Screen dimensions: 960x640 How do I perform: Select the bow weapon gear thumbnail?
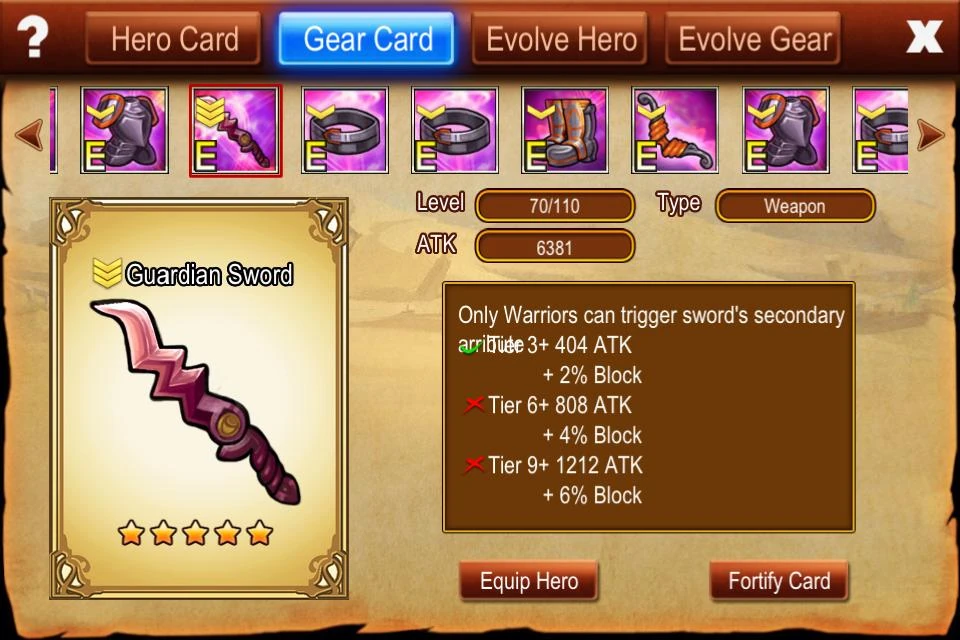click(x=675, y=130)
